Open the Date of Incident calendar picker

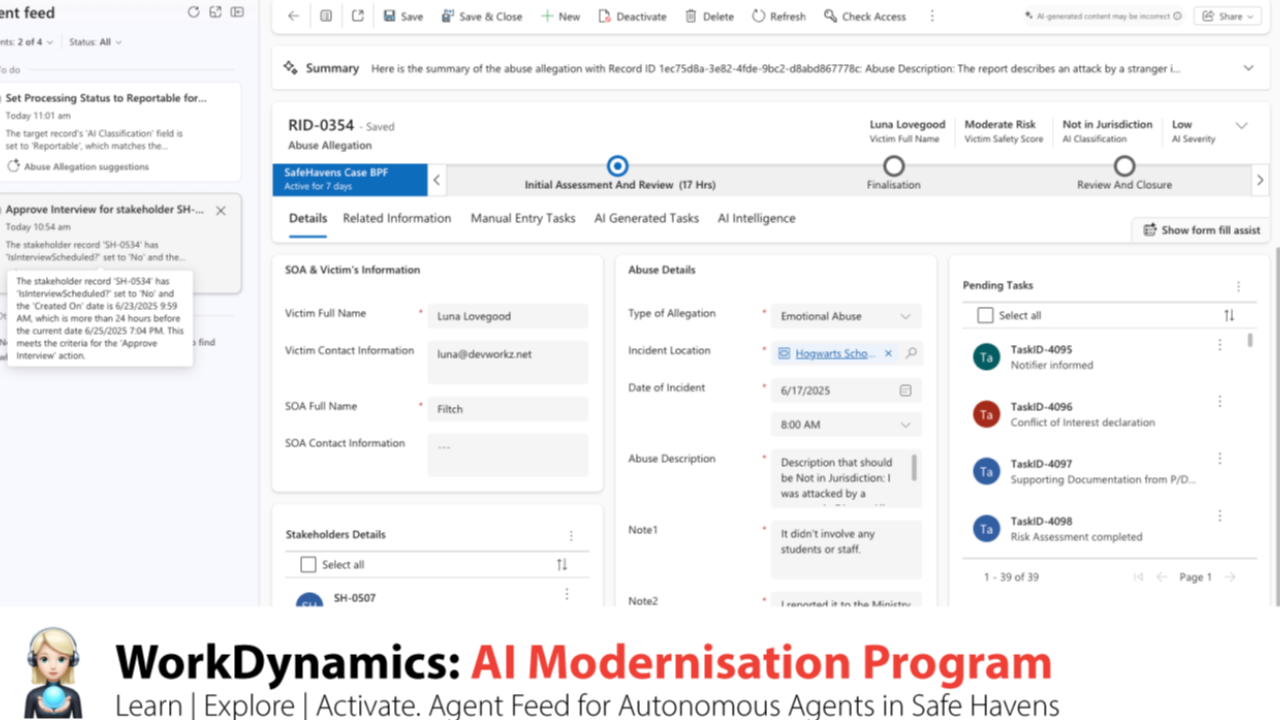906,391
